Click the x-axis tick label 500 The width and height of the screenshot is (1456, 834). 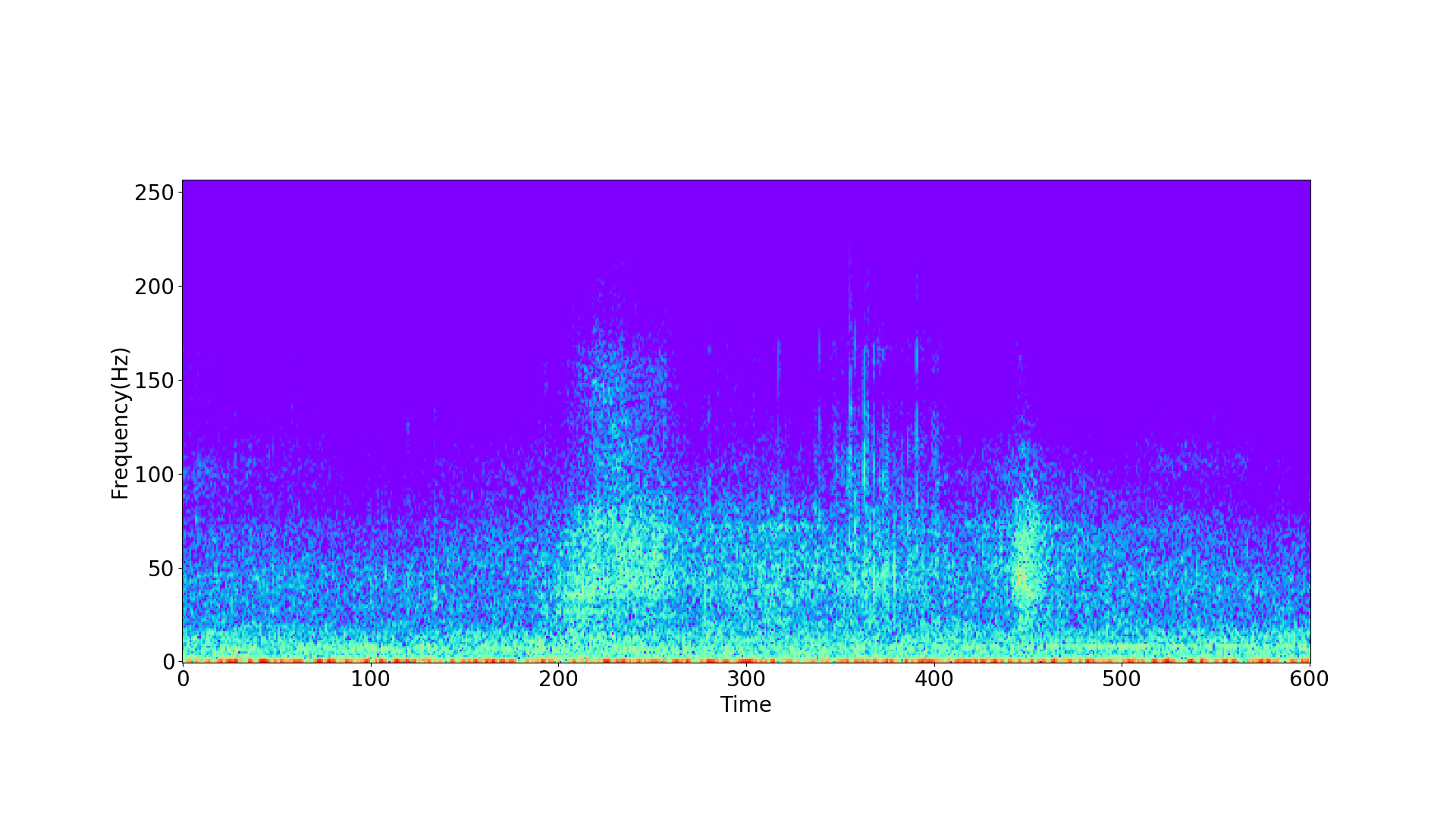(x=1122, y=679)
